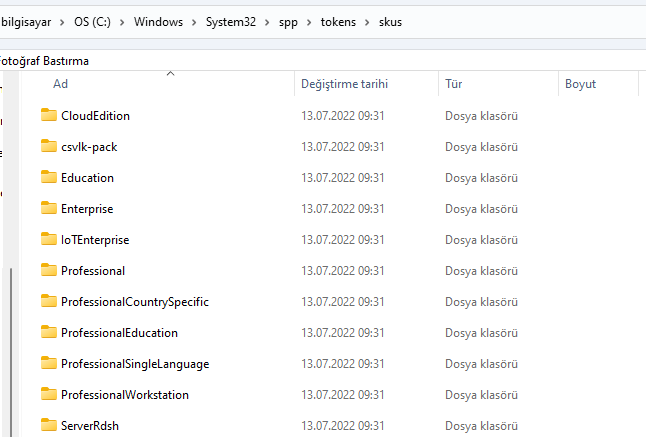Click the csvlk-pack folder icon

(49, 146)
